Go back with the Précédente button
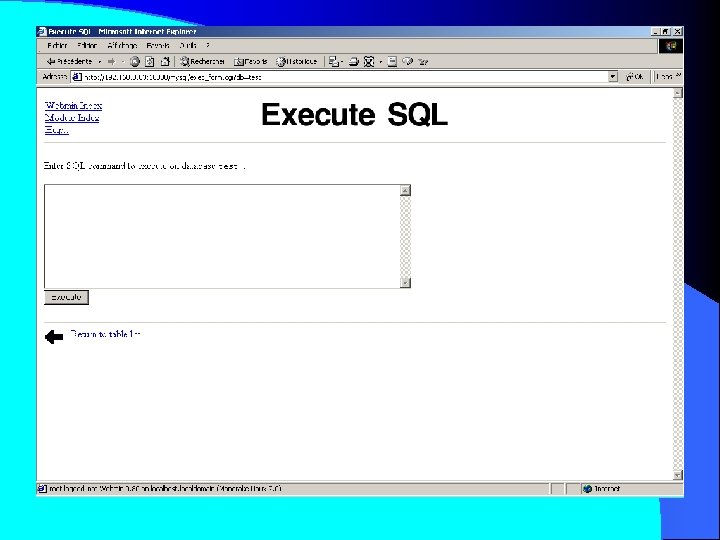The image size is (720, 540). click(x=69, y=61)
